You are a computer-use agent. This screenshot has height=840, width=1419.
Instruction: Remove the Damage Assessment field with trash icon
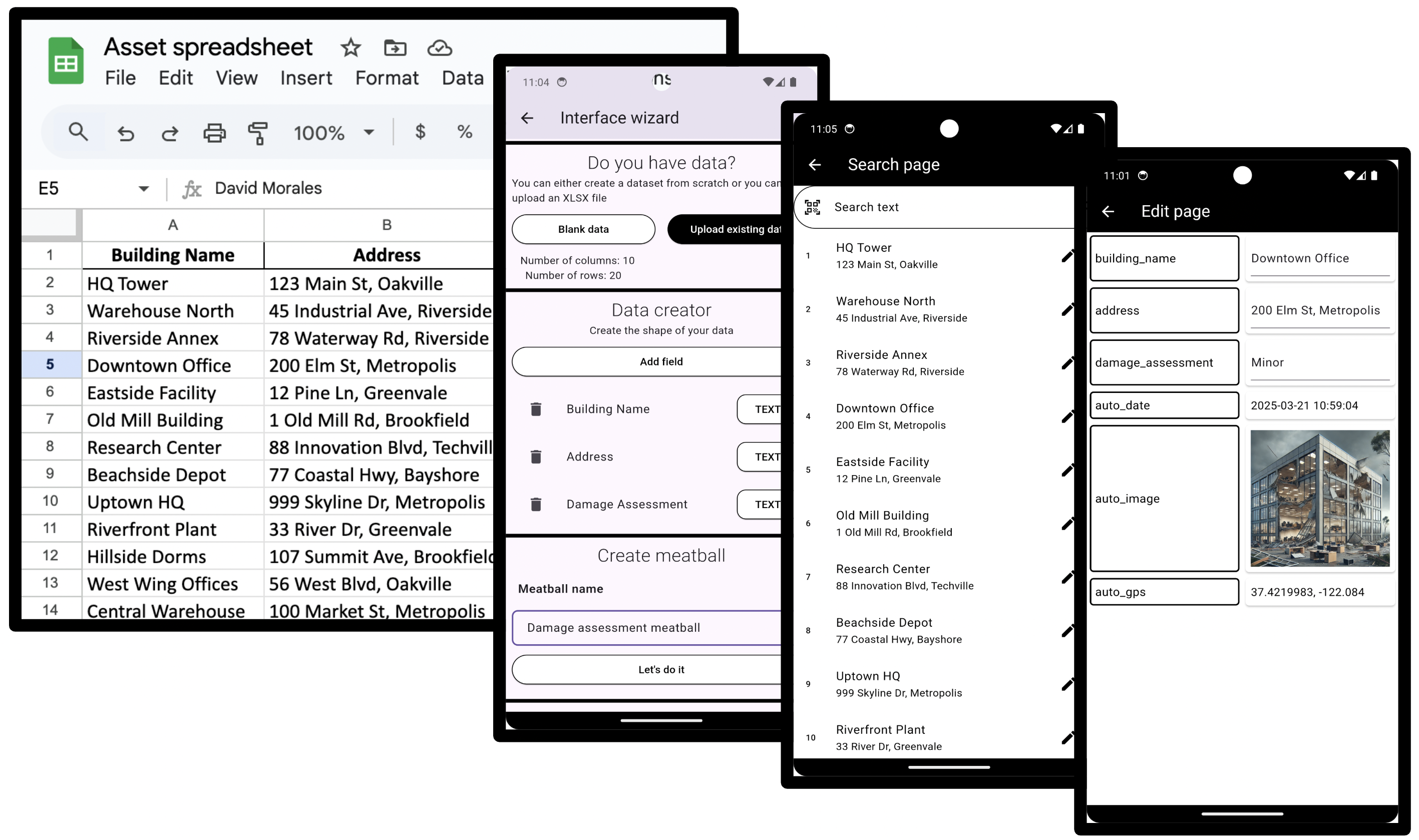click(535, 504)
